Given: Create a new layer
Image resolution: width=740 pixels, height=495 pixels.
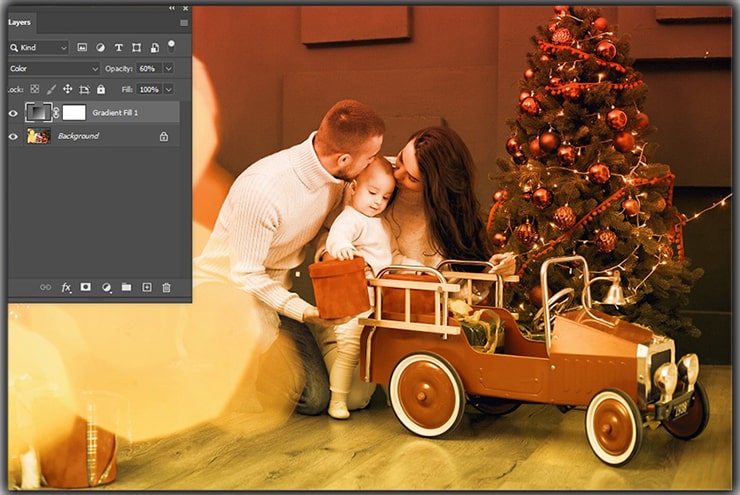Looking at the screenshot, I should pos(147,287).
